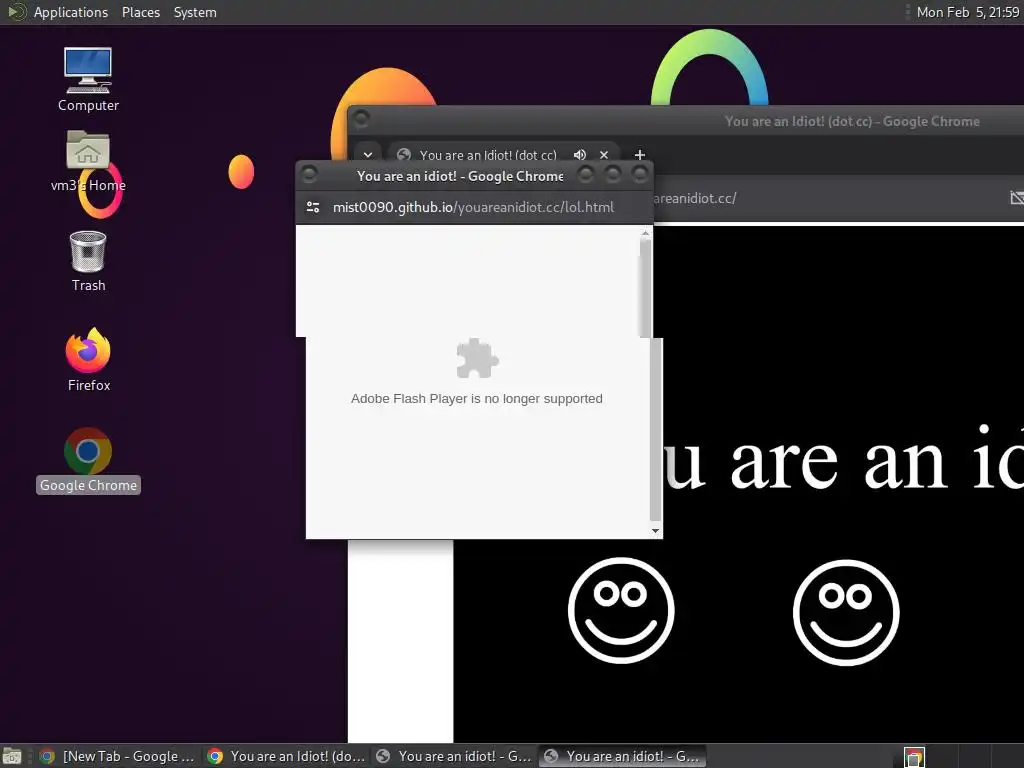Open the Computer desktop icon
The image size is (1024, 768).
click(88, 79)
